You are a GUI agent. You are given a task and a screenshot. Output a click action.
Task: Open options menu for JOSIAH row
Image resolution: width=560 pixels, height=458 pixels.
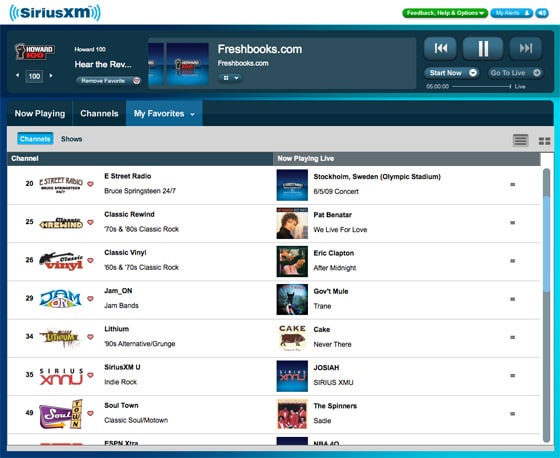[x=512, y=376]
